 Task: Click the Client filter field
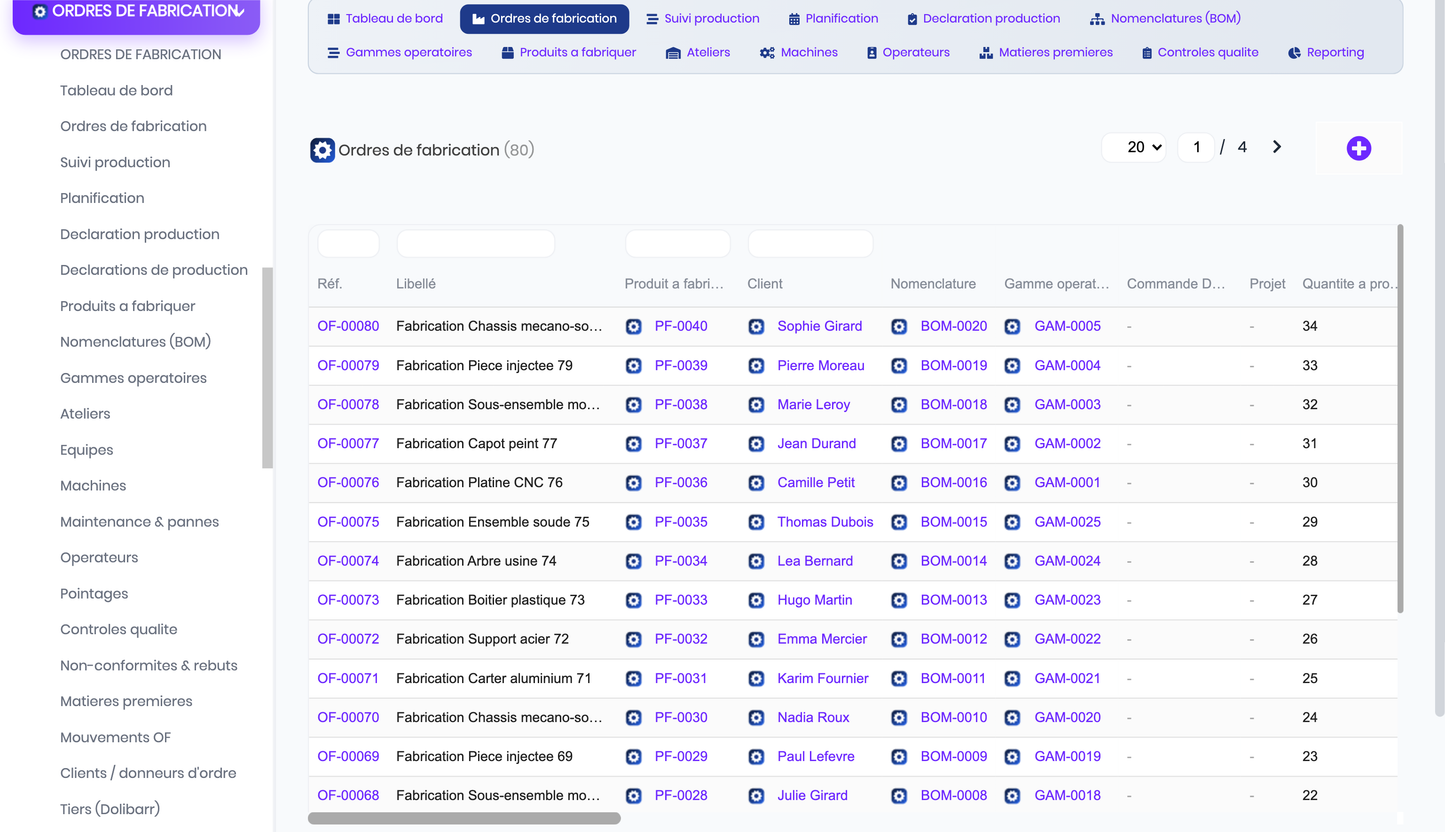[810, 243]
